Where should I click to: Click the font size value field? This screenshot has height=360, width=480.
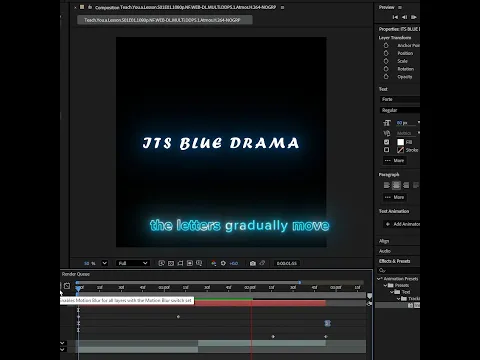click(x=402, y=123)
